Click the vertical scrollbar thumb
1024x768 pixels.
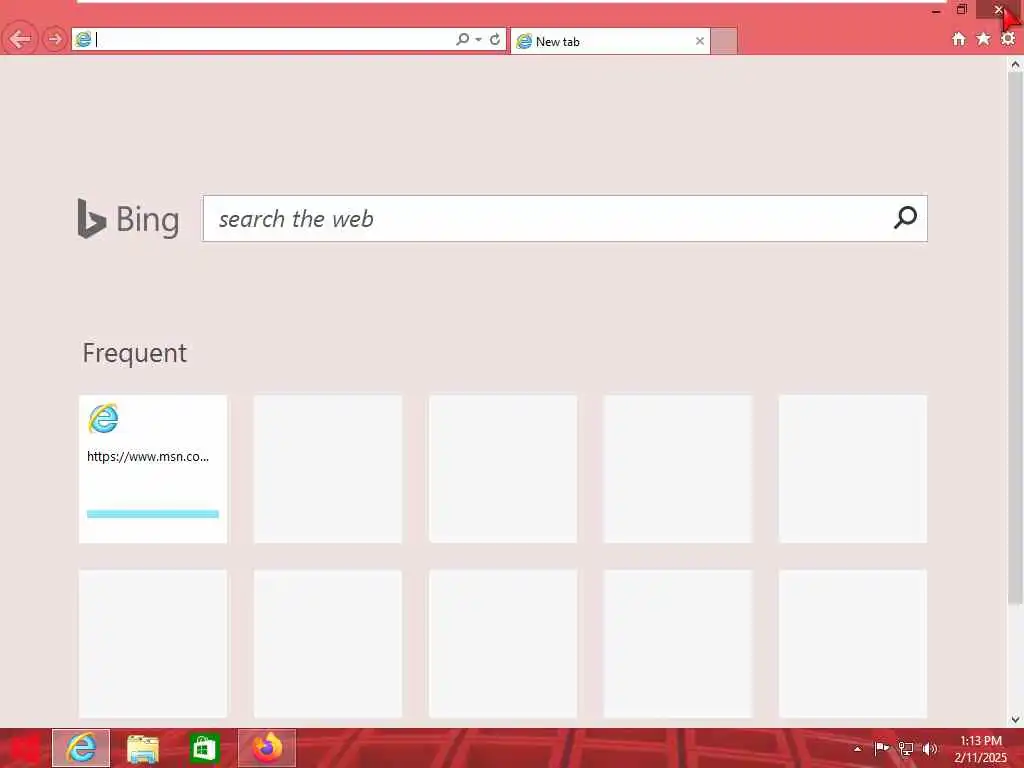click(1015, 338)
